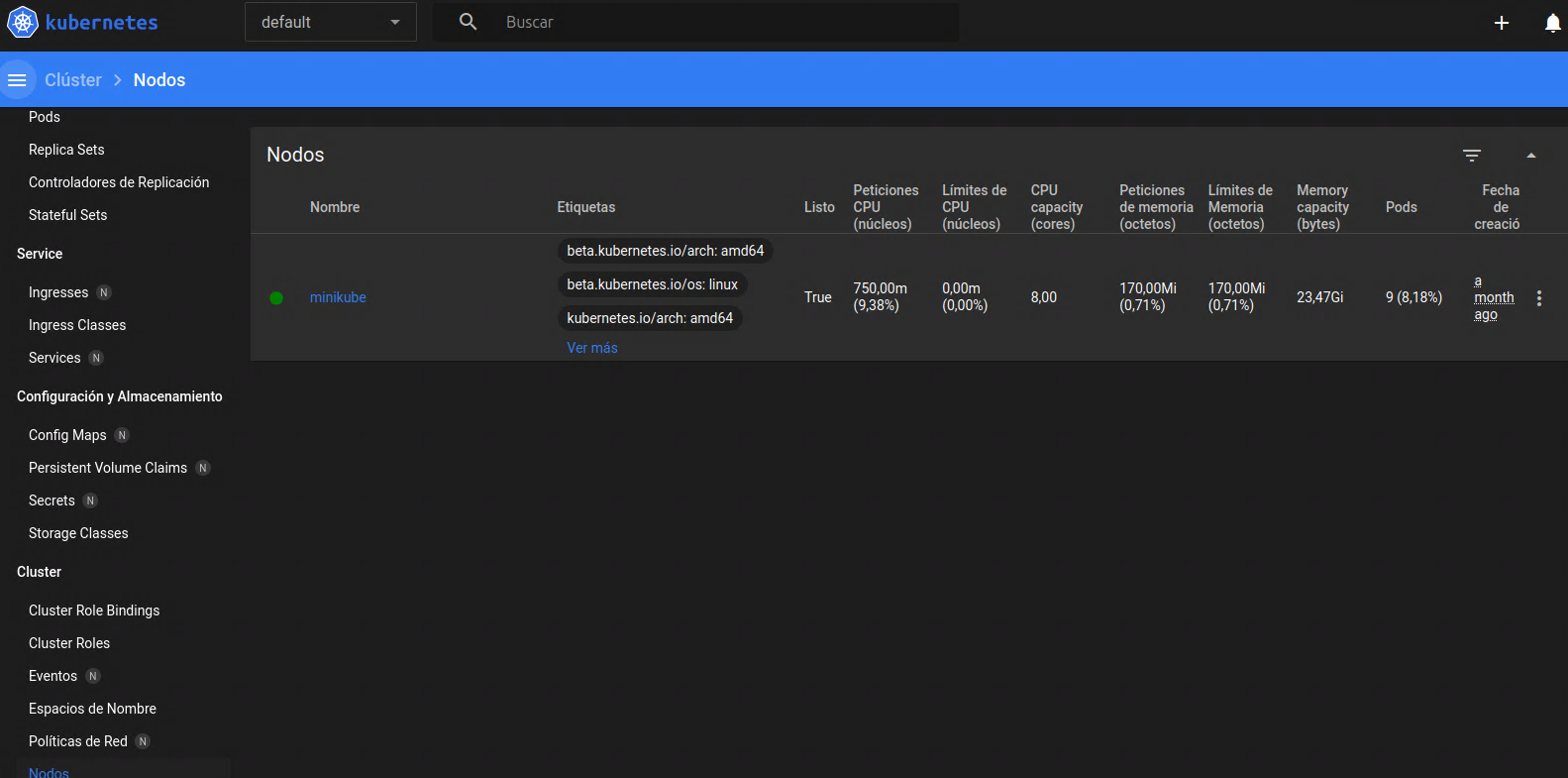Image resolution: width=1568 pixels, height=778 pixels.
Task: Focus the Buscar search field
Action: (x=723, y=22)
